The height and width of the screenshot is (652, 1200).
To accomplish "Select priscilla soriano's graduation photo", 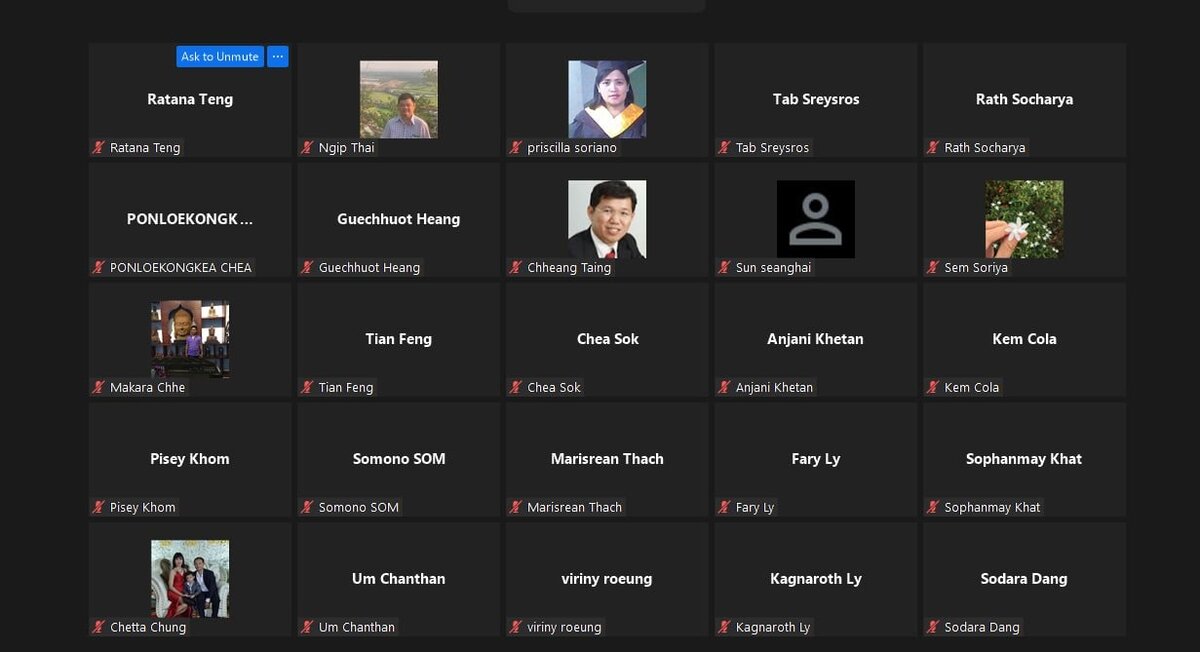I will (607, 99).
